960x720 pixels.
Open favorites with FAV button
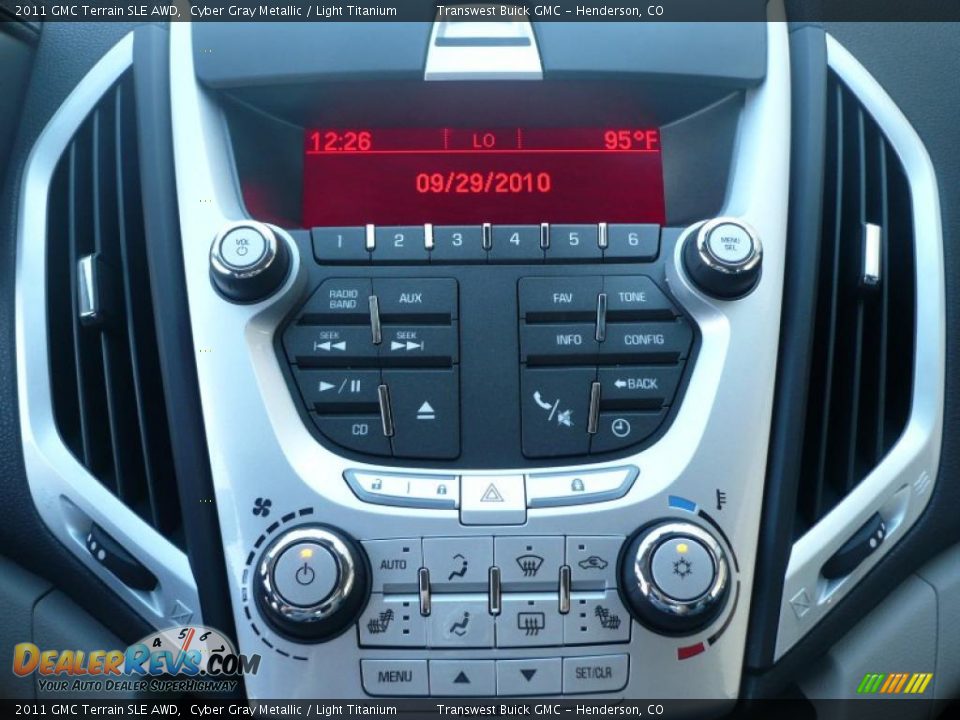pos(560,299)
